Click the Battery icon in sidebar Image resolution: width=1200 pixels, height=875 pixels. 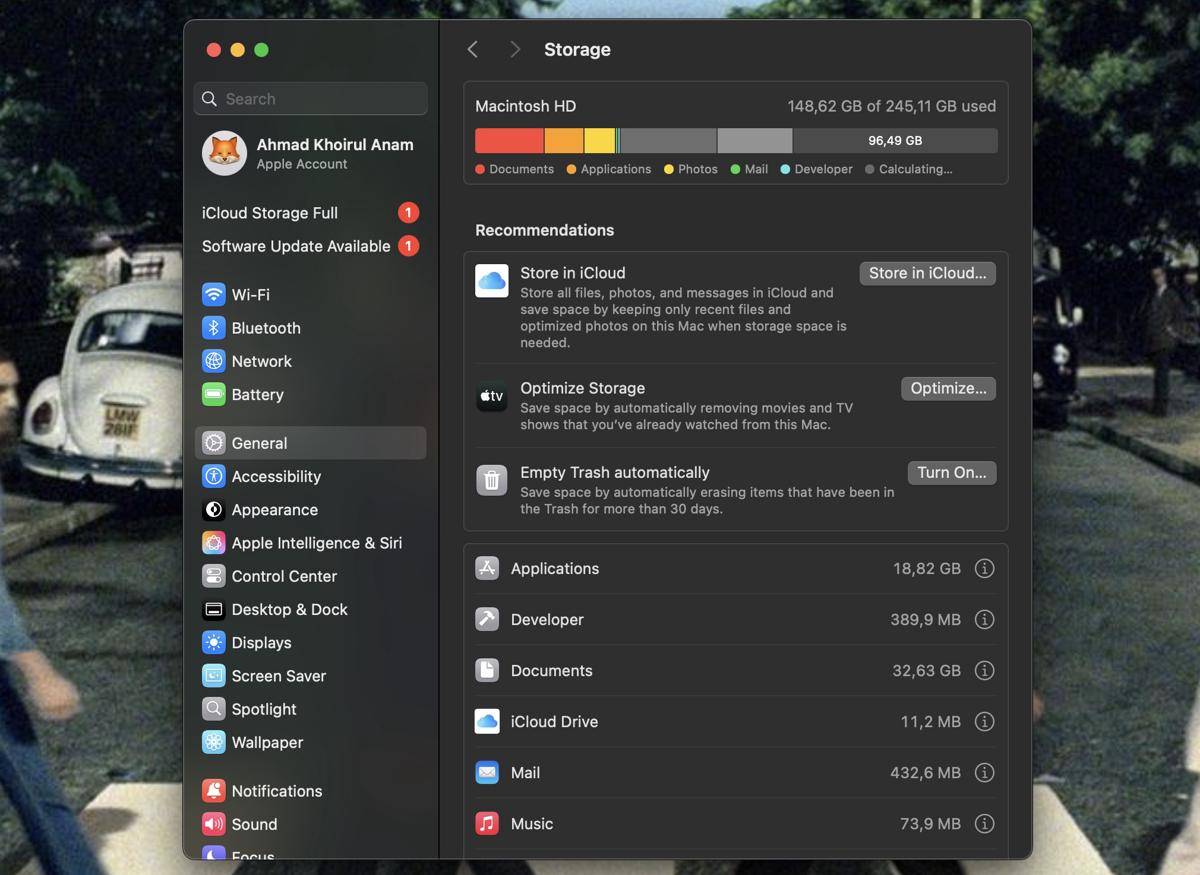[213, 394]
